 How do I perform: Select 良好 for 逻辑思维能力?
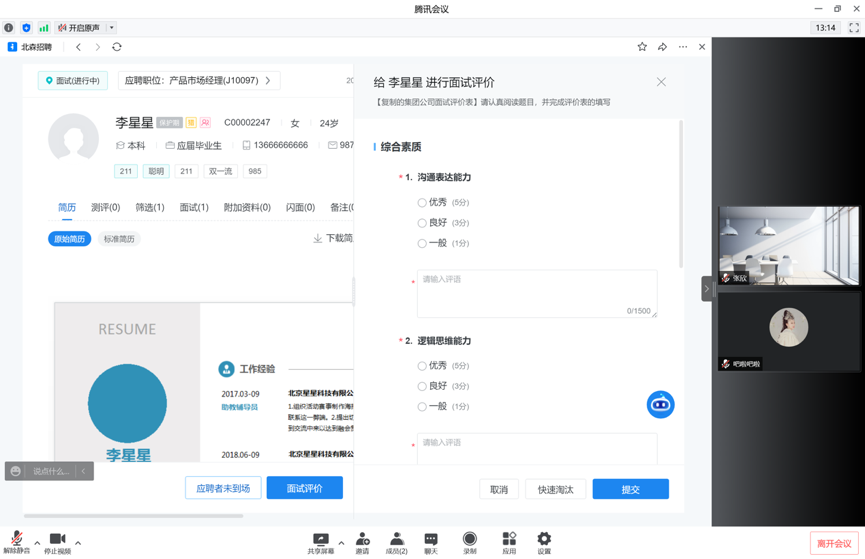pos(422,386)
